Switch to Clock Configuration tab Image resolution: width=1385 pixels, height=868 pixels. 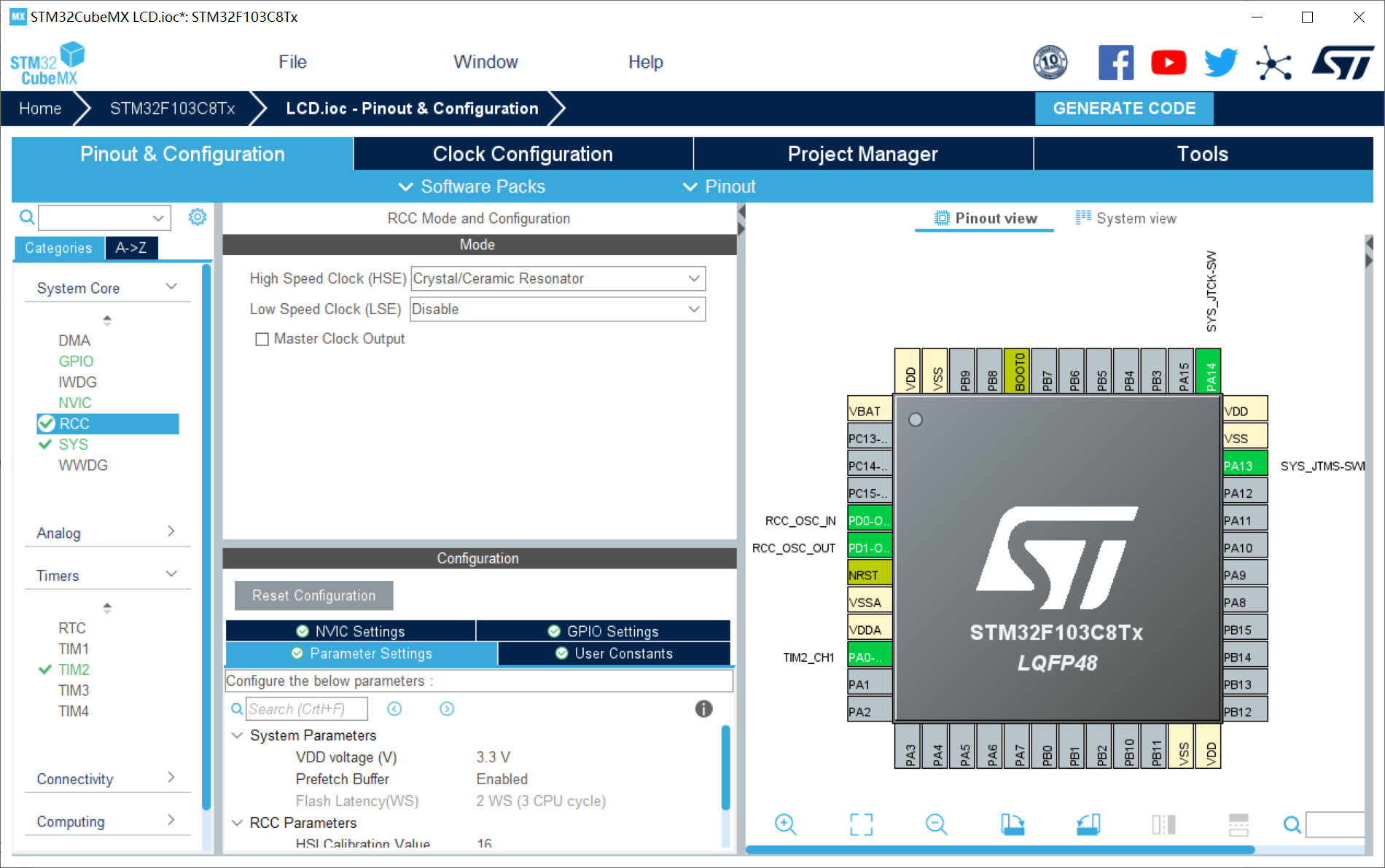click(523, 154)
